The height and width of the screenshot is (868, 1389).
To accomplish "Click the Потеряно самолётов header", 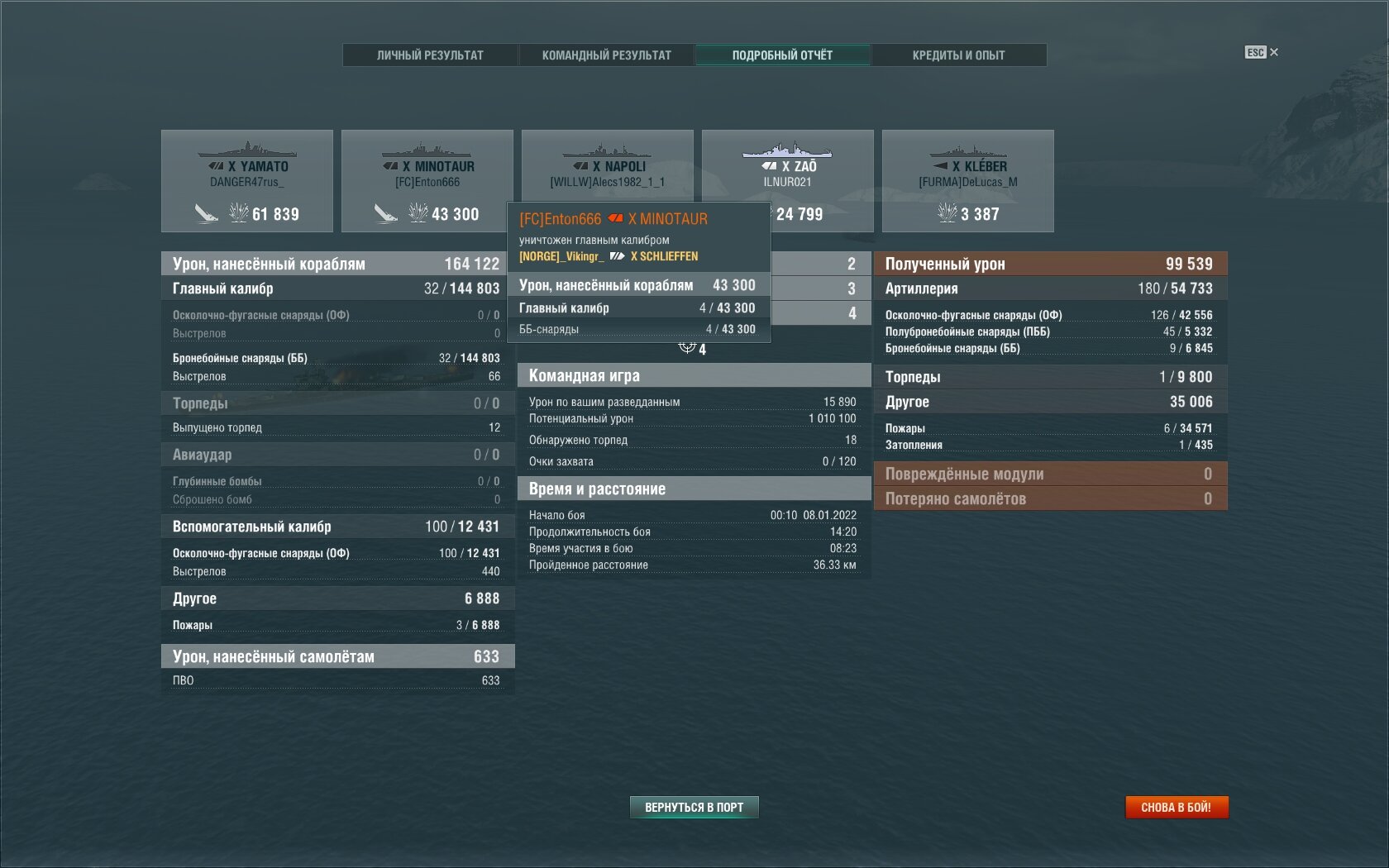I will tap(1050, 498).
